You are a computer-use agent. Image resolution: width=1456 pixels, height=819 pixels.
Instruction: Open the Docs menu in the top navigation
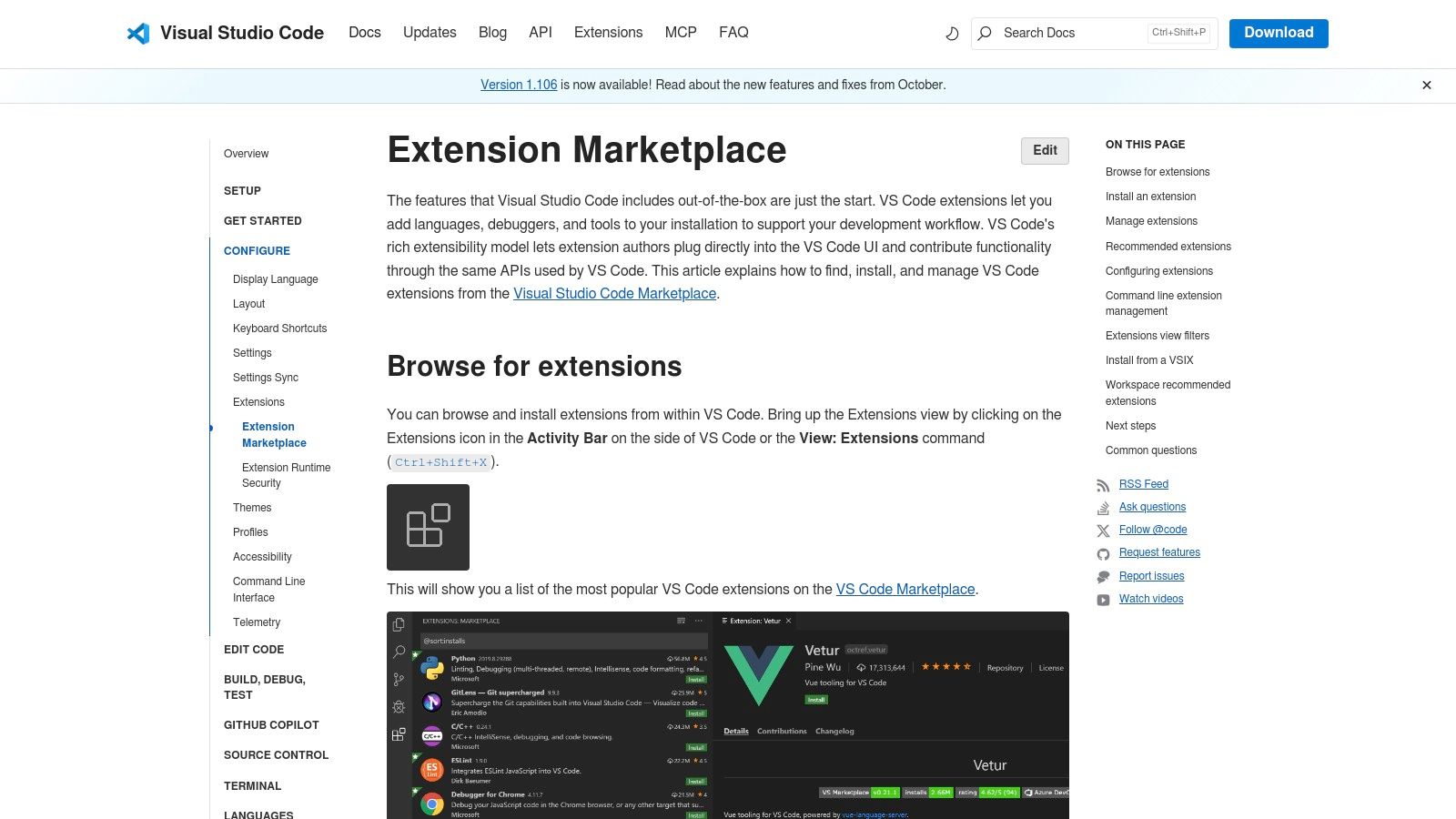click(x=365, y=33)
